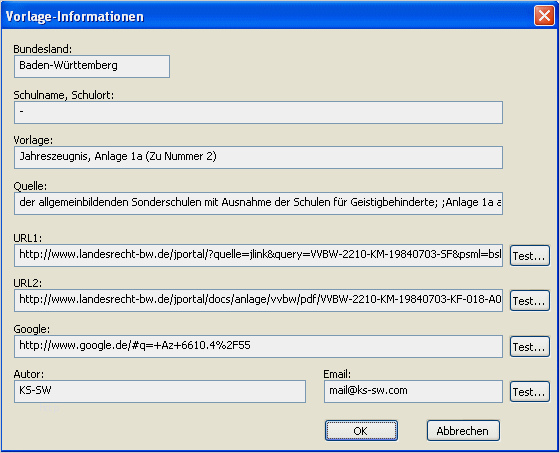The image size is (560, 453).
Task: Select the Vorlage text field
Action: [258, 157]
